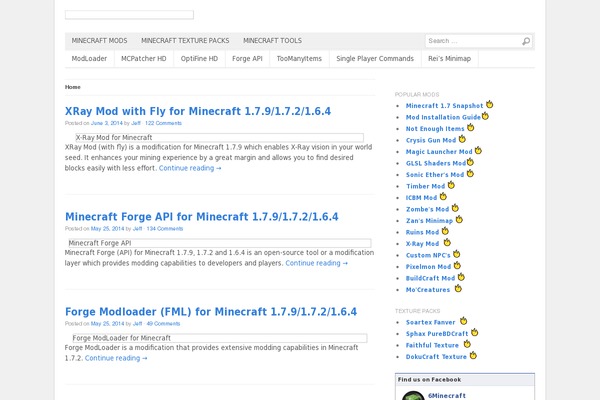
Task: Click flame icon beside Mod Installation Guide
Action: pos(485,116)
